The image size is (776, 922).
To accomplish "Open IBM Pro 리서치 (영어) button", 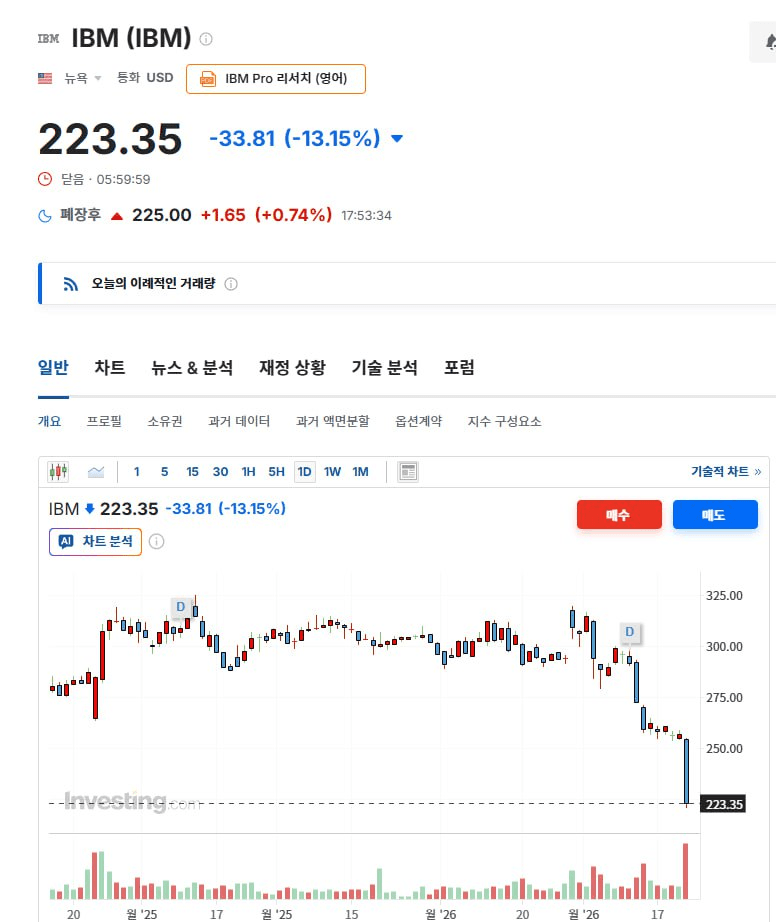I will 276,79.
